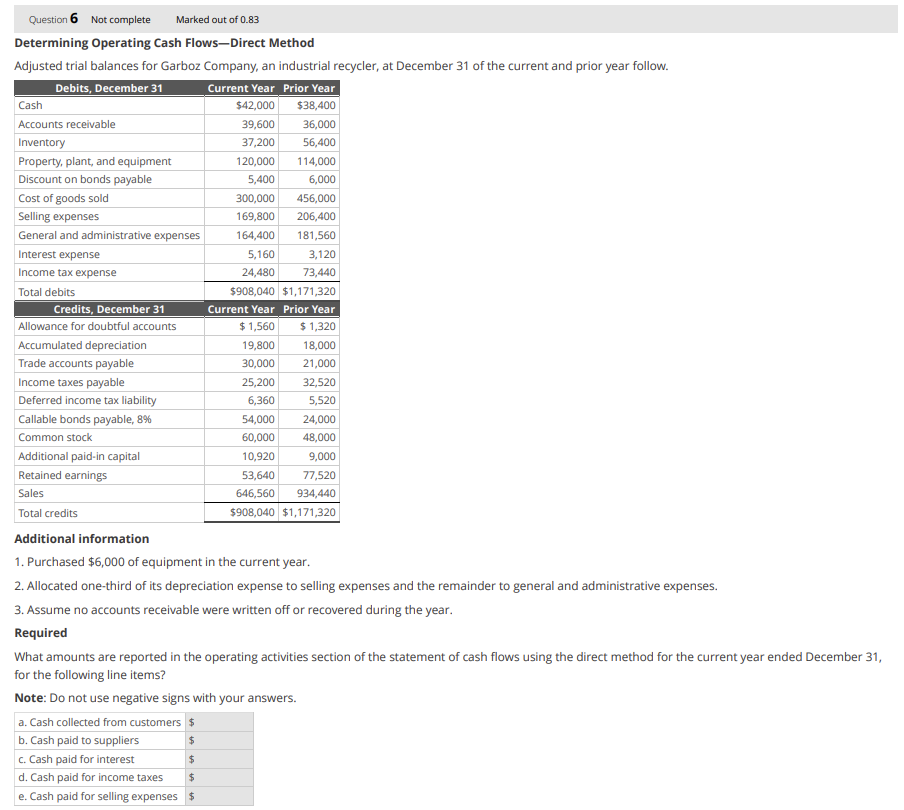Screen dimensions: 904x810
Task: Select the Current Year column header in debits table
Action: click(x=240, y=87)
